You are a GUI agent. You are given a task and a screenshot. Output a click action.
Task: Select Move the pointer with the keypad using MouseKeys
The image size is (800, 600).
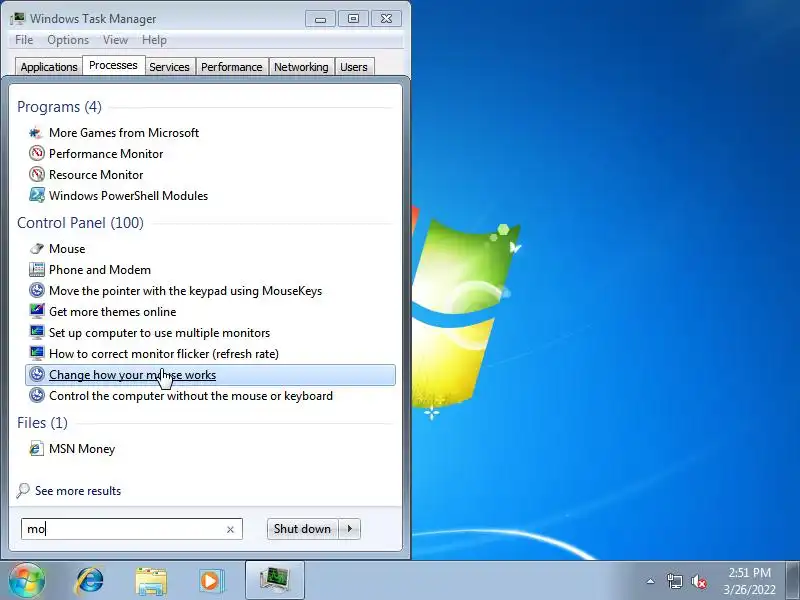(x=186, y=291)
